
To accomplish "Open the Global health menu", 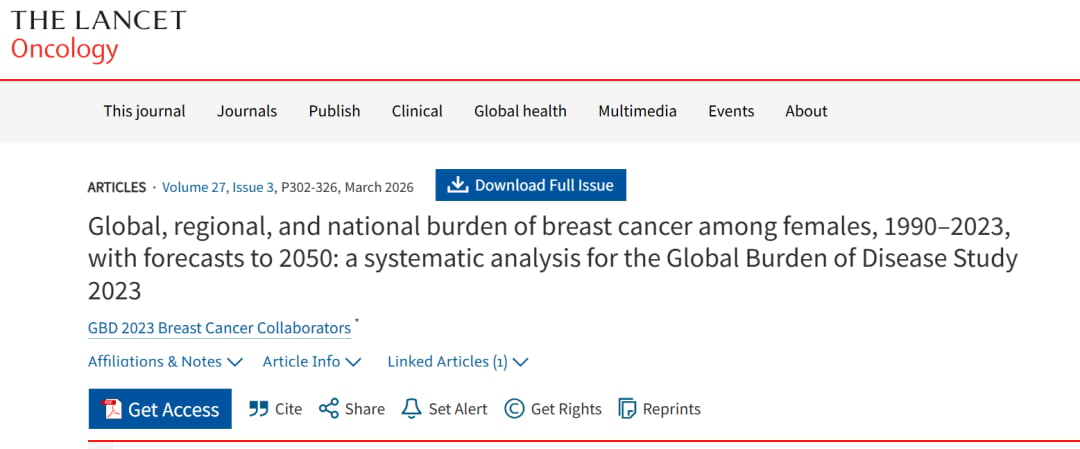I will pyautogui.click(x=520, y=111).
